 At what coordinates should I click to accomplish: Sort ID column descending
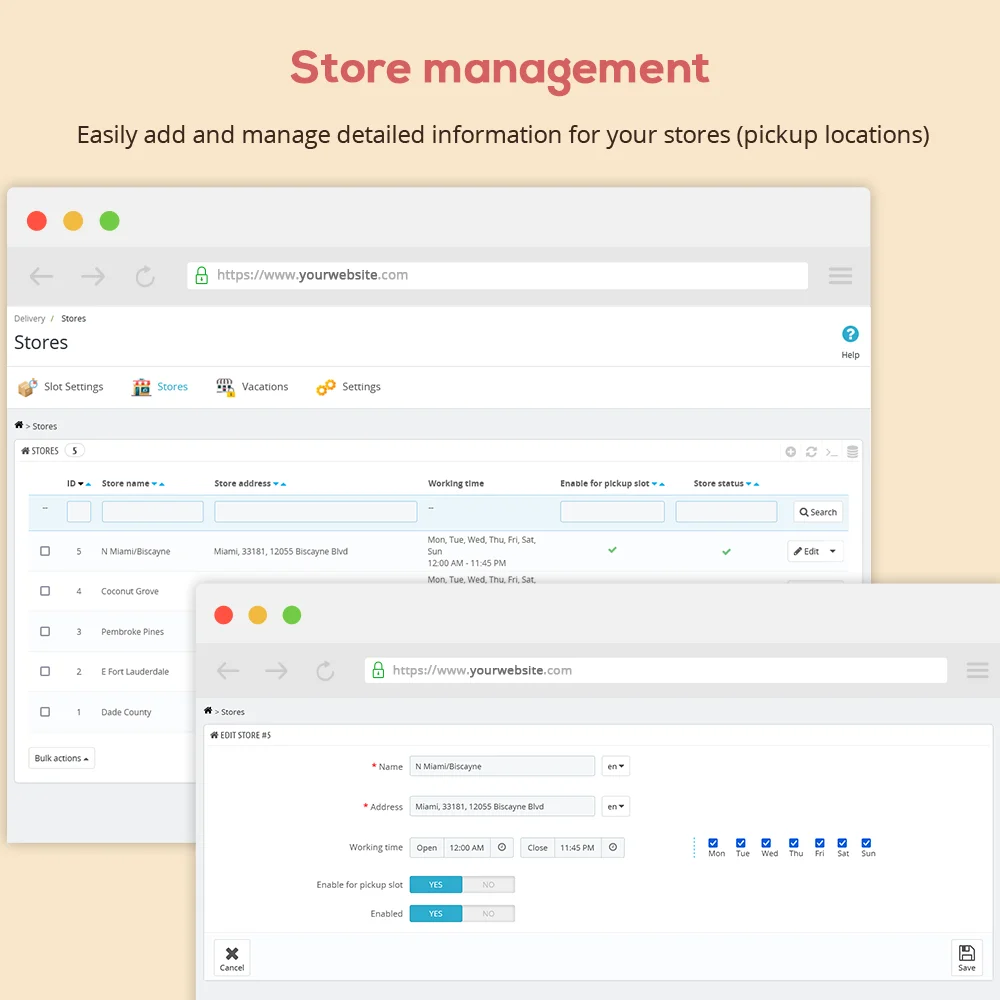click(x=81, y=484)
